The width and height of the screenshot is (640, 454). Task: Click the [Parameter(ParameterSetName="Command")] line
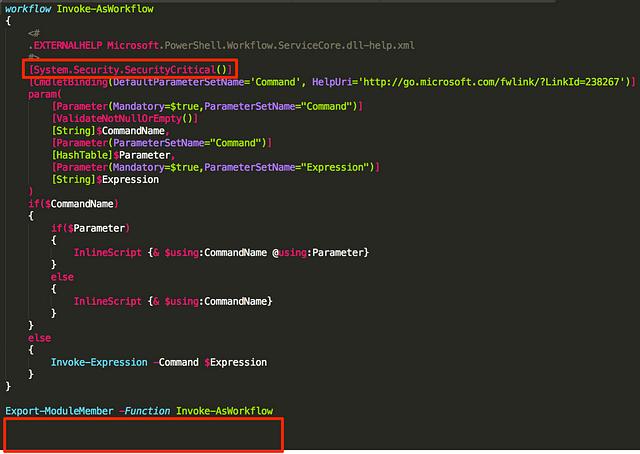pos(162,143)
